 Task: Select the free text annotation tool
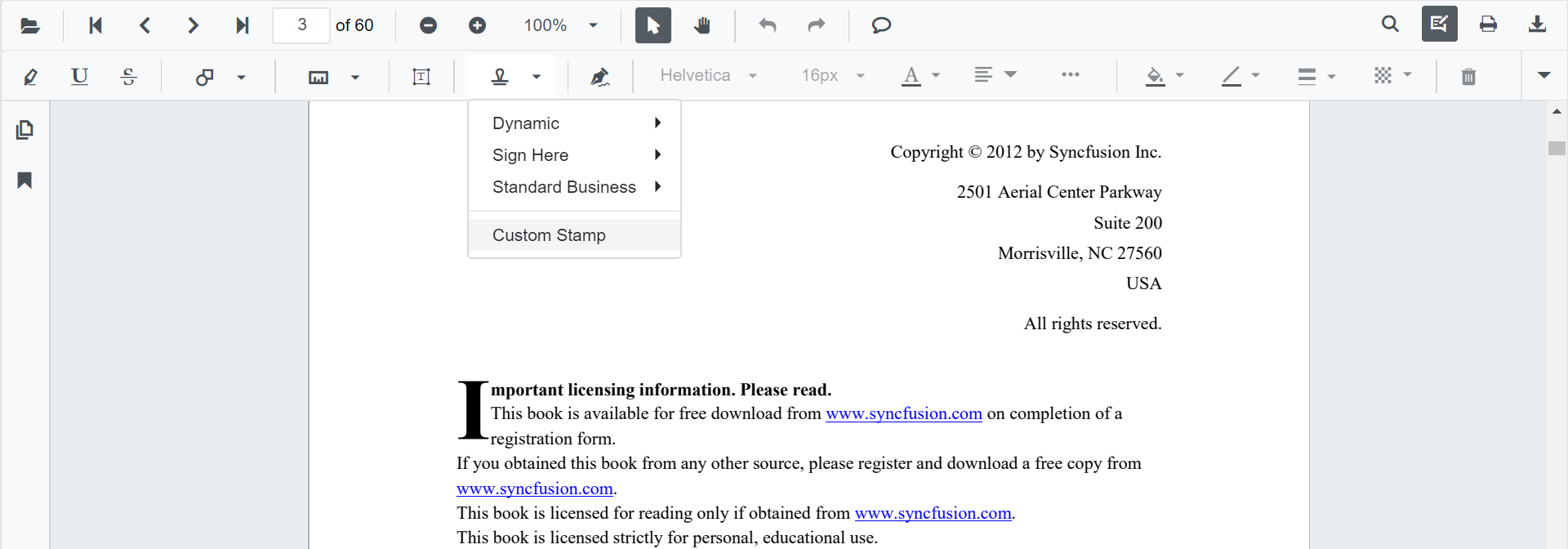tap(421, 77)
